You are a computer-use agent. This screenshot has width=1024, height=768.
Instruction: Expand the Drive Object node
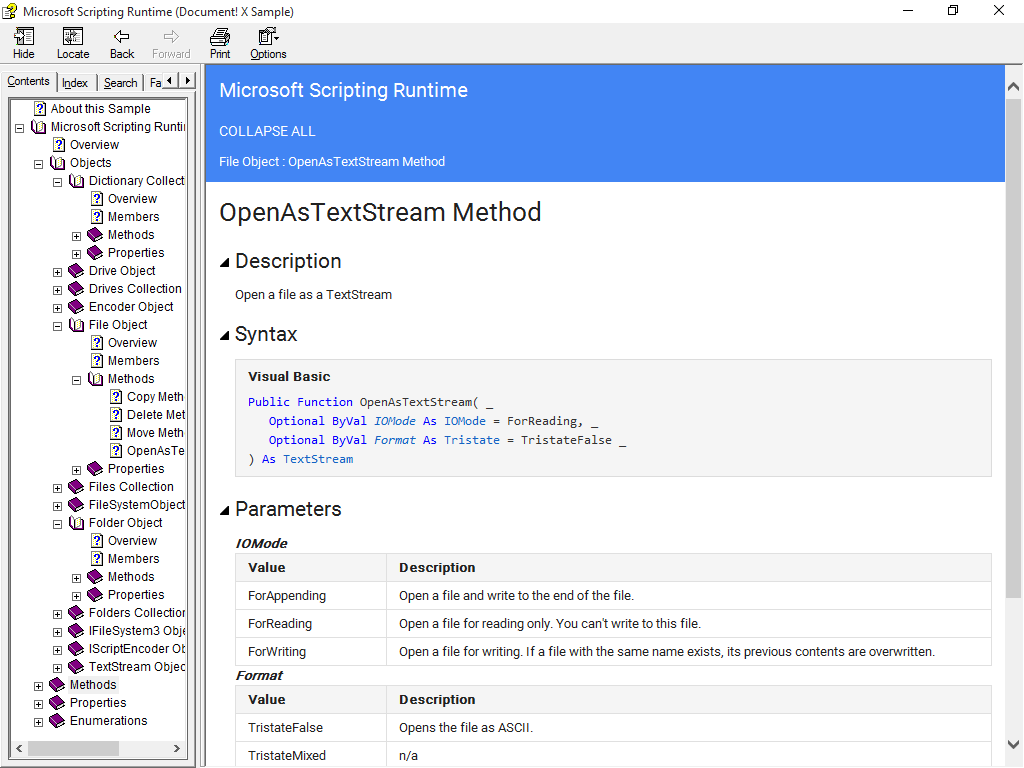coord(57,272)
